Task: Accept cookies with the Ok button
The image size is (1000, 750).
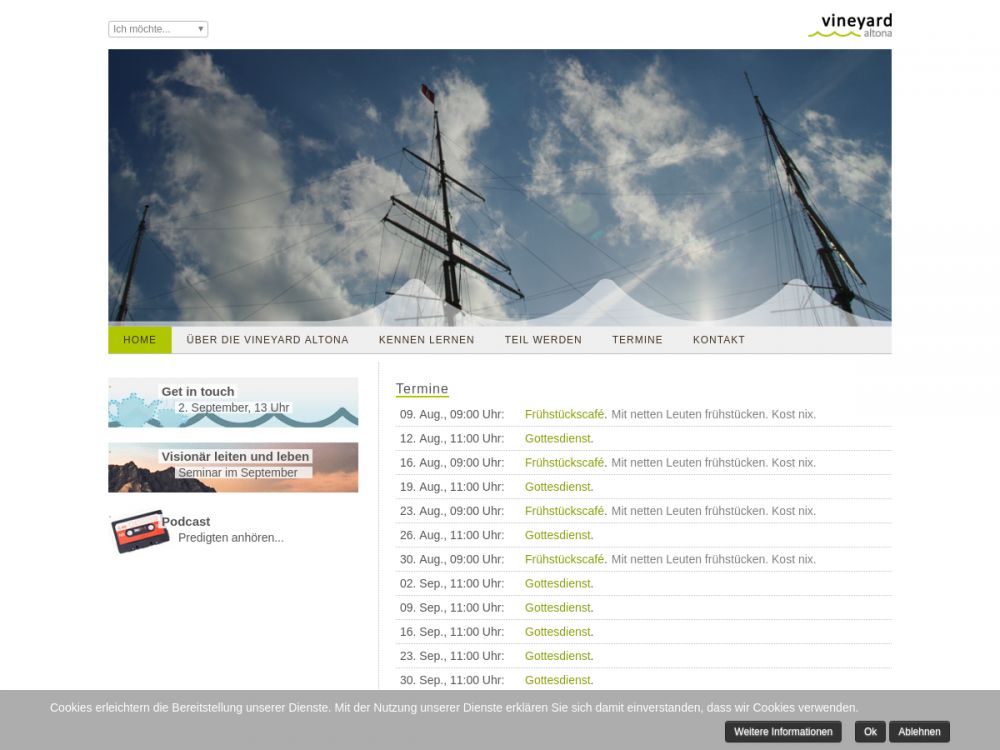Action: (870, 732)
